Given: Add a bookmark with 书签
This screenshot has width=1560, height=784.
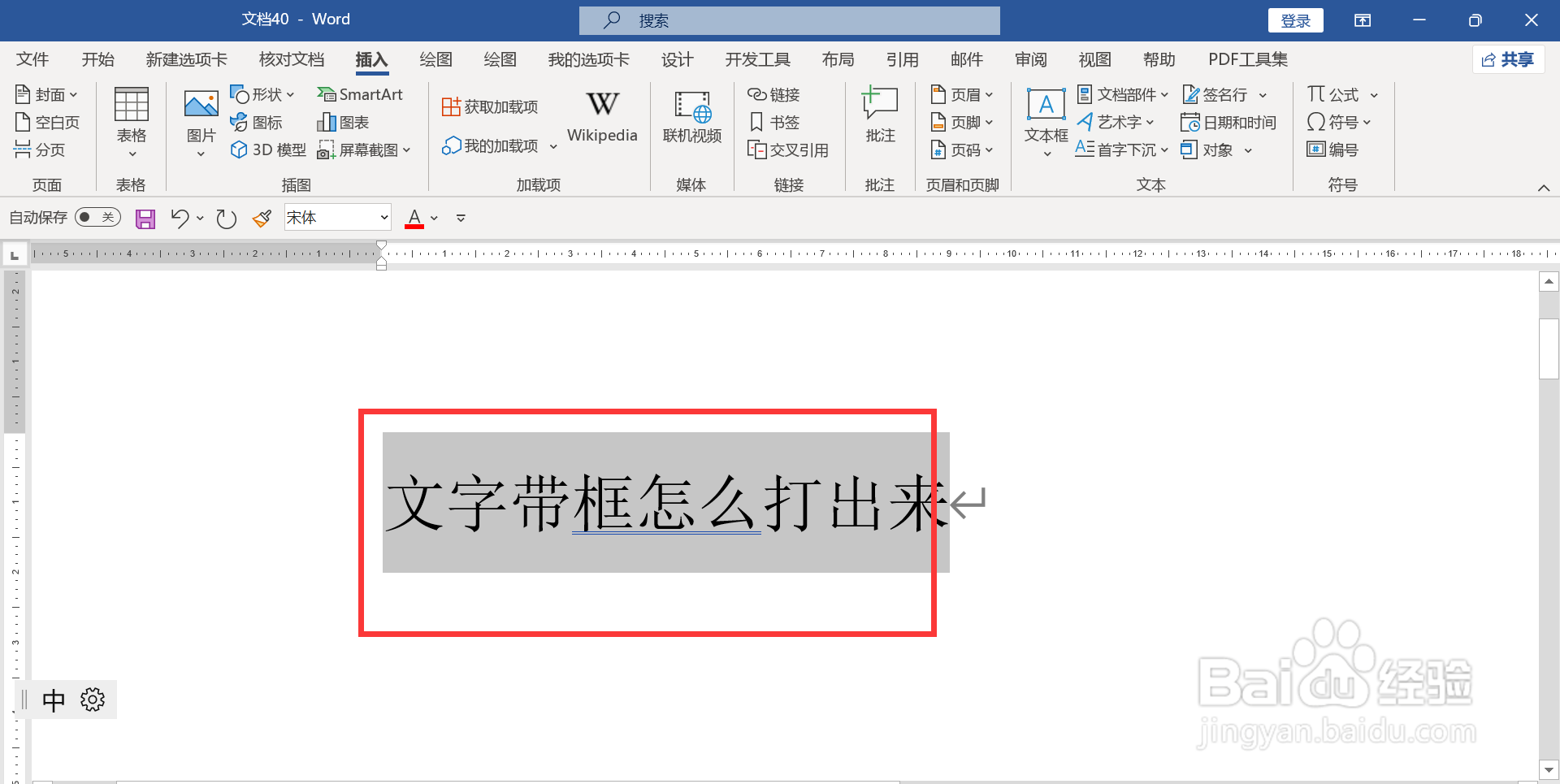Looking at the screenshot, I should tap(773, 123).
